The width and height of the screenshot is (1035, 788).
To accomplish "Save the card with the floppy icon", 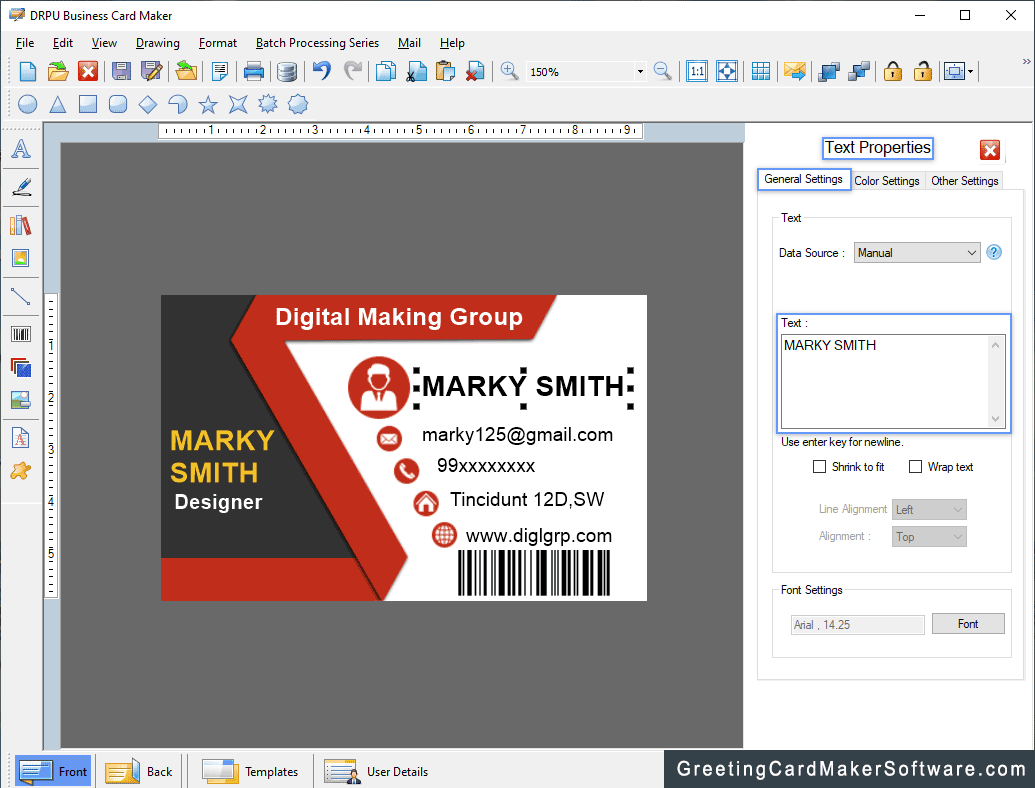I will (121, 71).
